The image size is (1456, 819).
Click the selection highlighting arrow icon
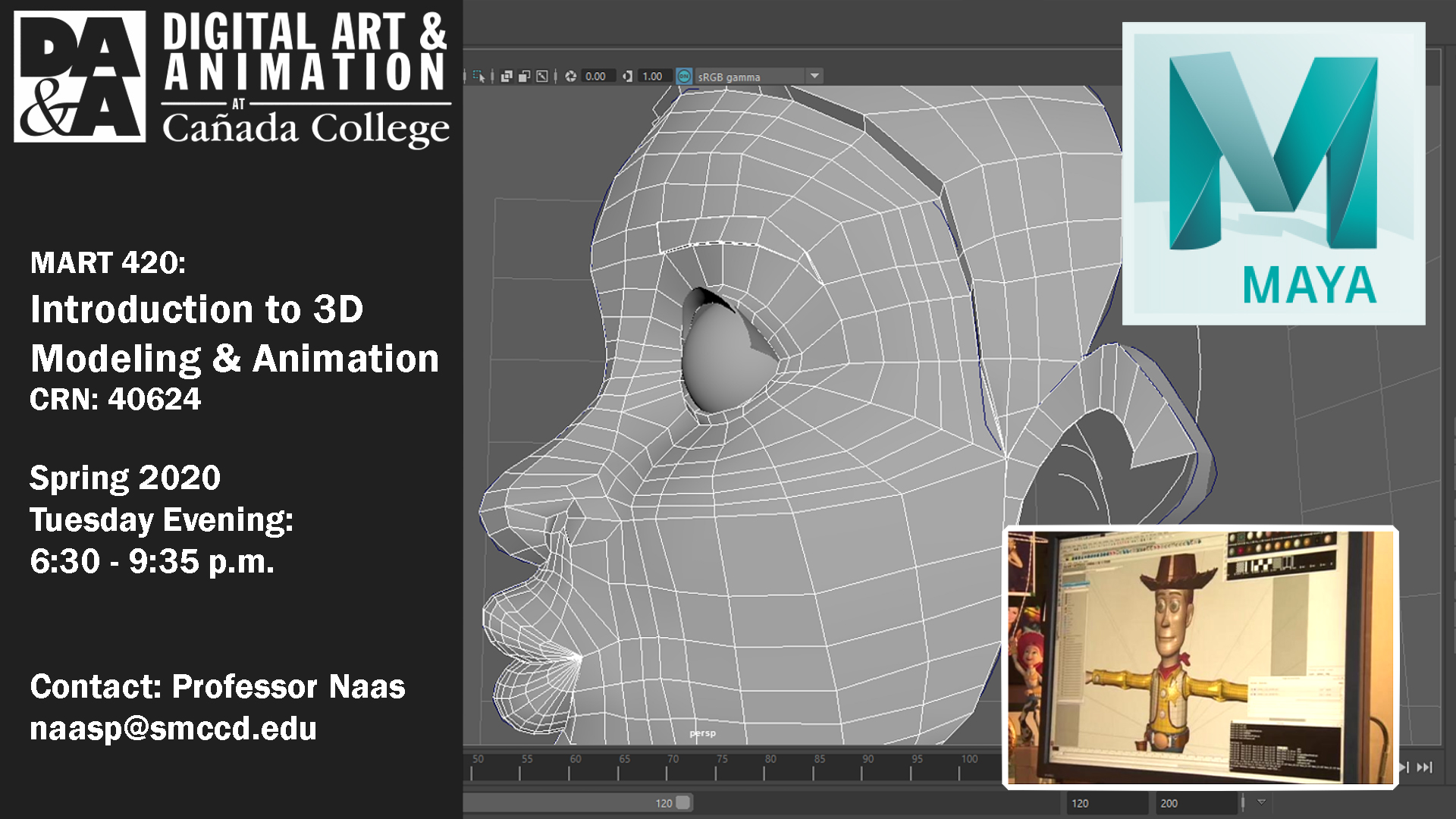coord(479,76)
